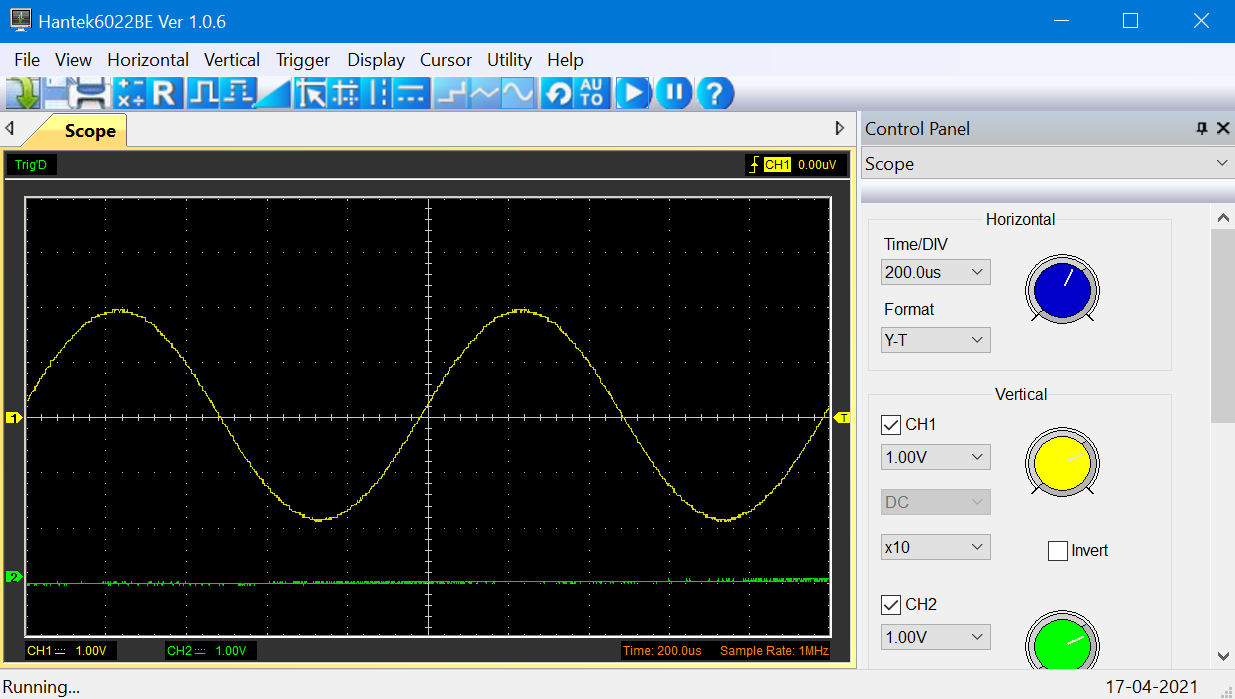Screen dimensions: 1235x699
Task: Click the Scope tab
Action: (89, 131)
